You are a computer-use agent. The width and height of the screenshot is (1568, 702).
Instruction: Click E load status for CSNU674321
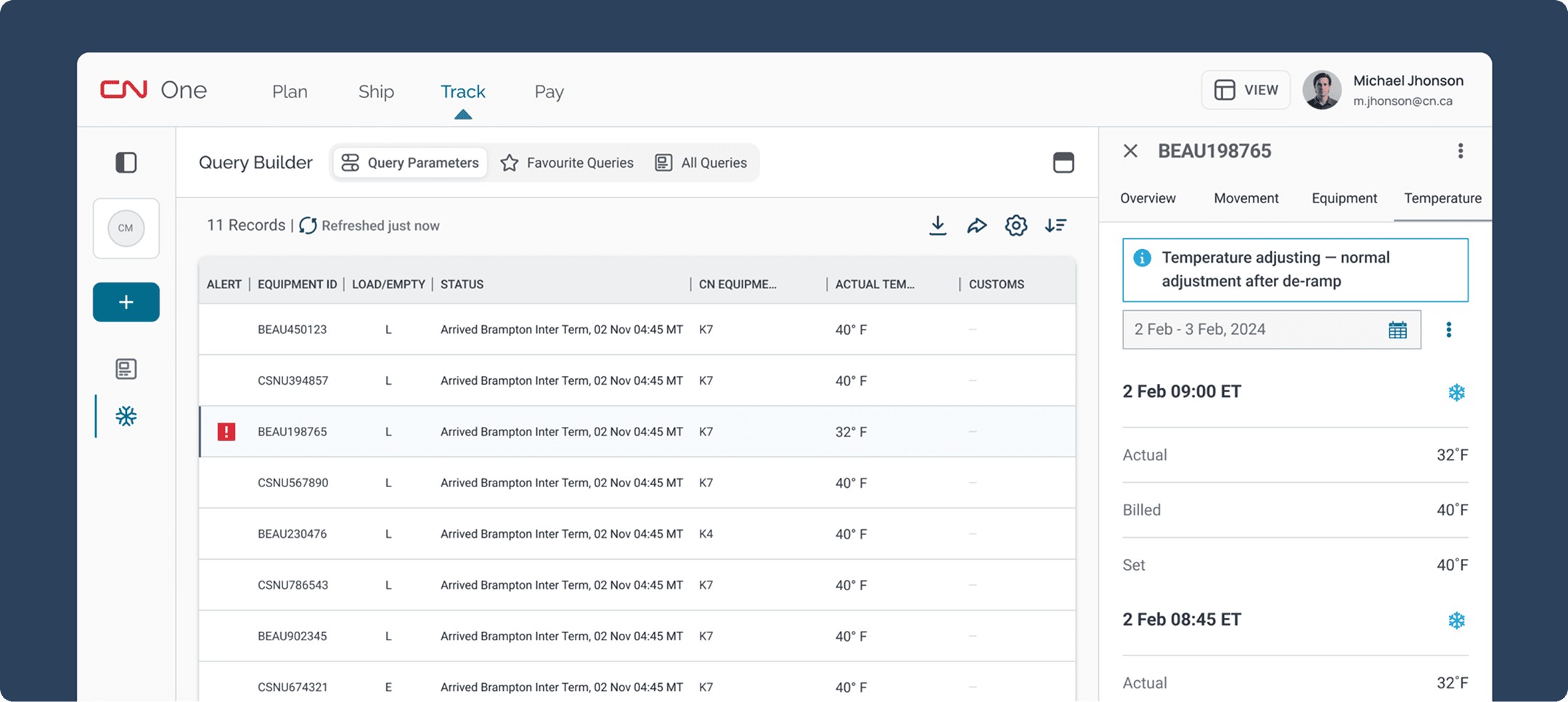tap(388, 687)
